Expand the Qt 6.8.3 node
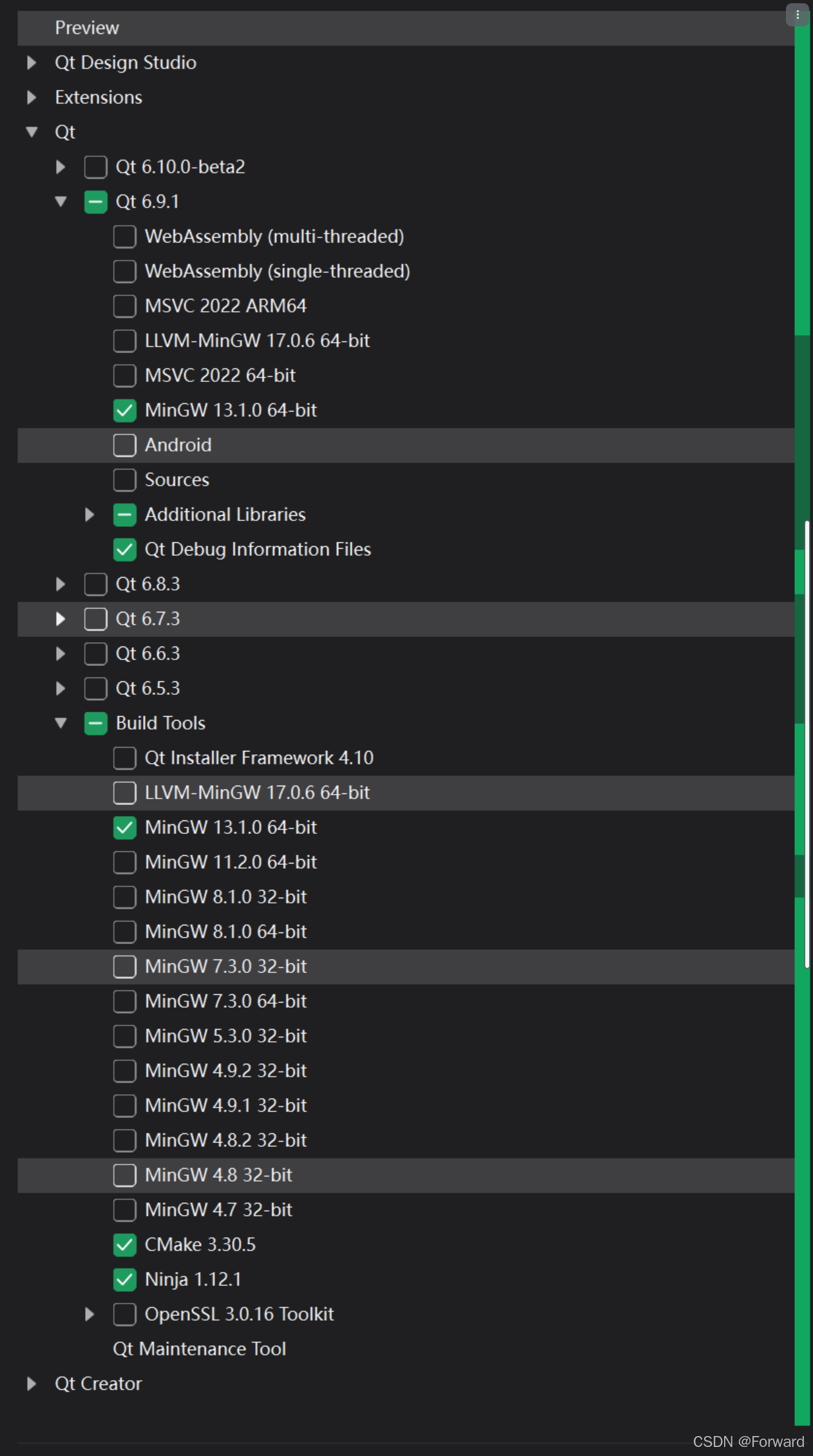 (61, 584)
